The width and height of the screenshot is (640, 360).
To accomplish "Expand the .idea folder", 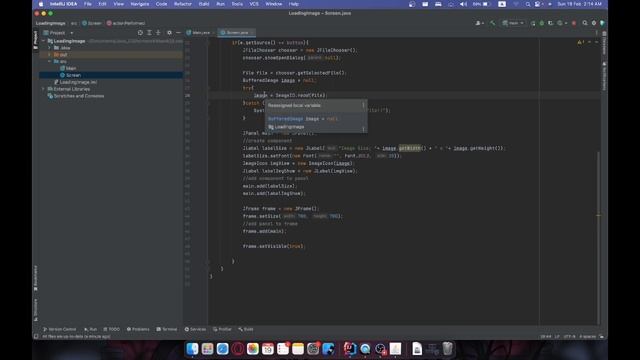I will [49, 48].
